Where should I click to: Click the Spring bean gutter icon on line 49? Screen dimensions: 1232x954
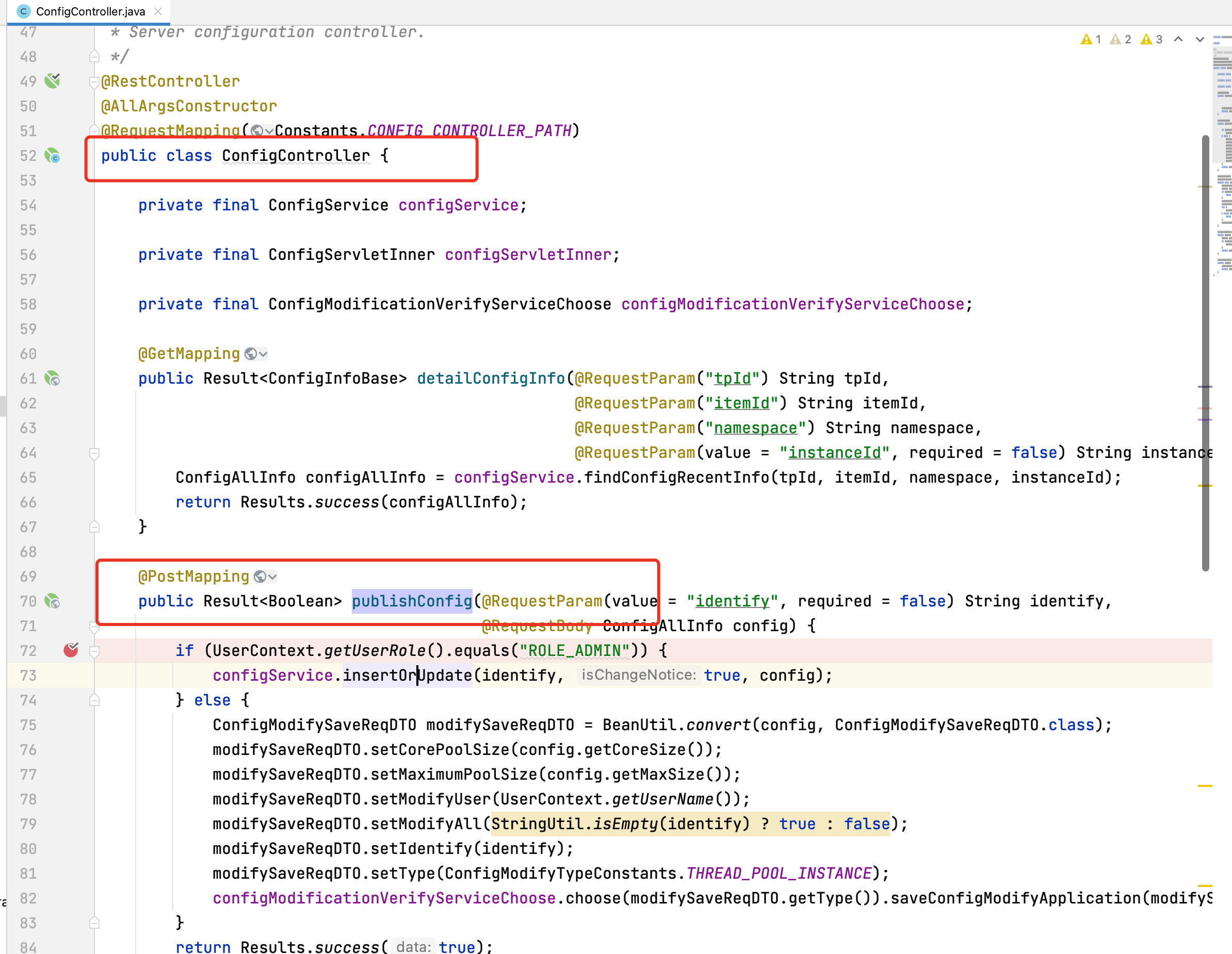point(53,81)
